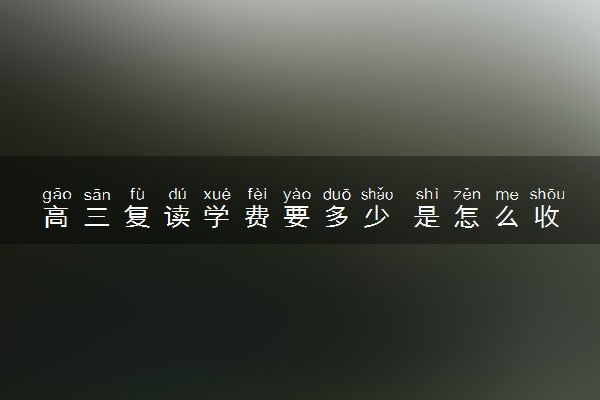Click the pinyin label shǎo
Viewport: 600px width, 400px height.
377,194
